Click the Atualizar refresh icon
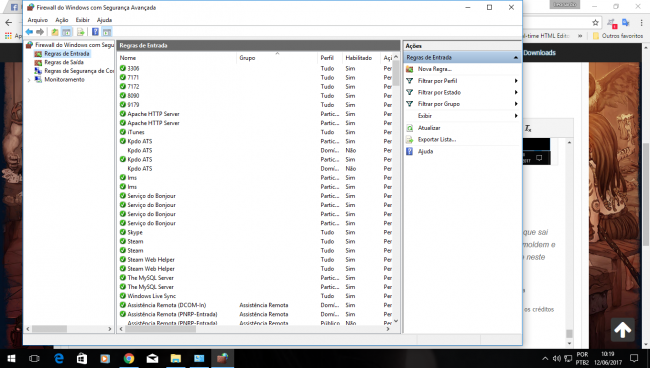Screen dimensions: 650x368 pyautogui.click(x=410, y=128)
